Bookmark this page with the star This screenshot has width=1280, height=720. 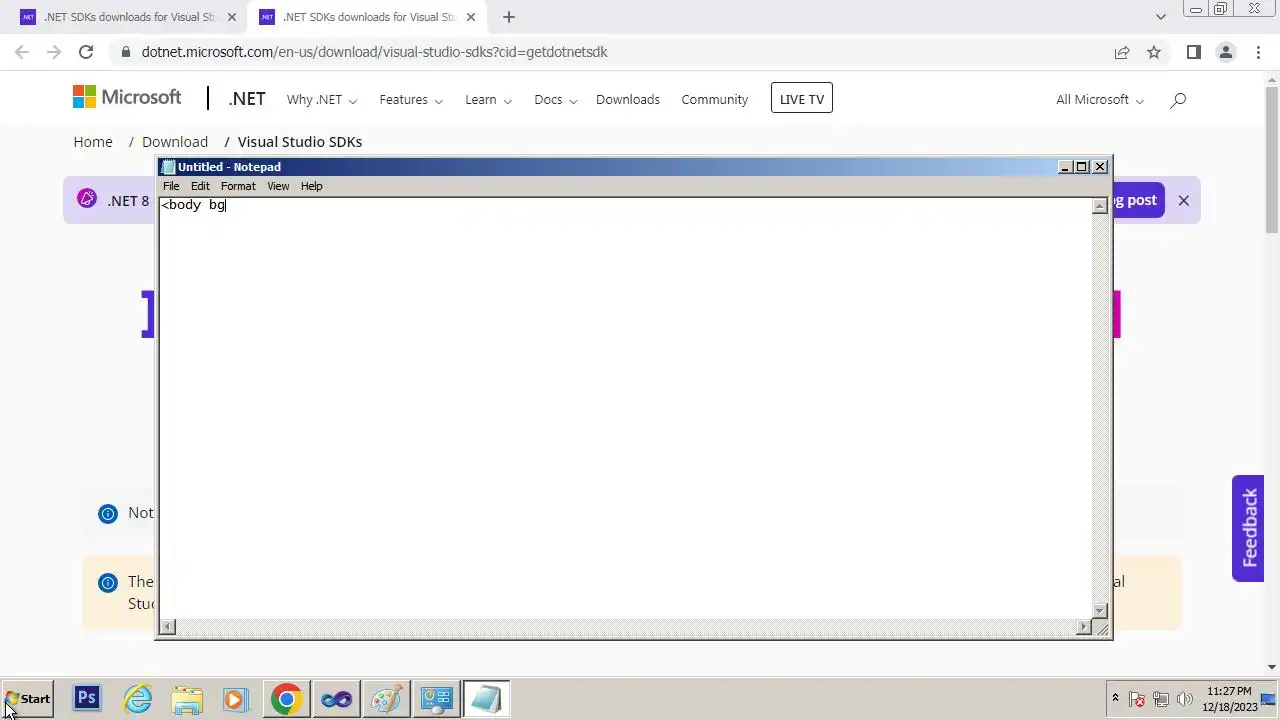[1154, 52]
